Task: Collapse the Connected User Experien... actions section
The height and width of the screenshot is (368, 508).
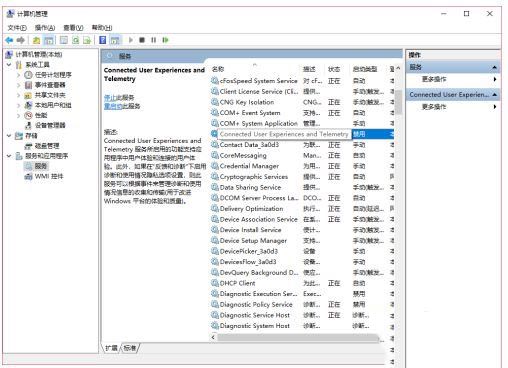Action: tap(495, 95)
